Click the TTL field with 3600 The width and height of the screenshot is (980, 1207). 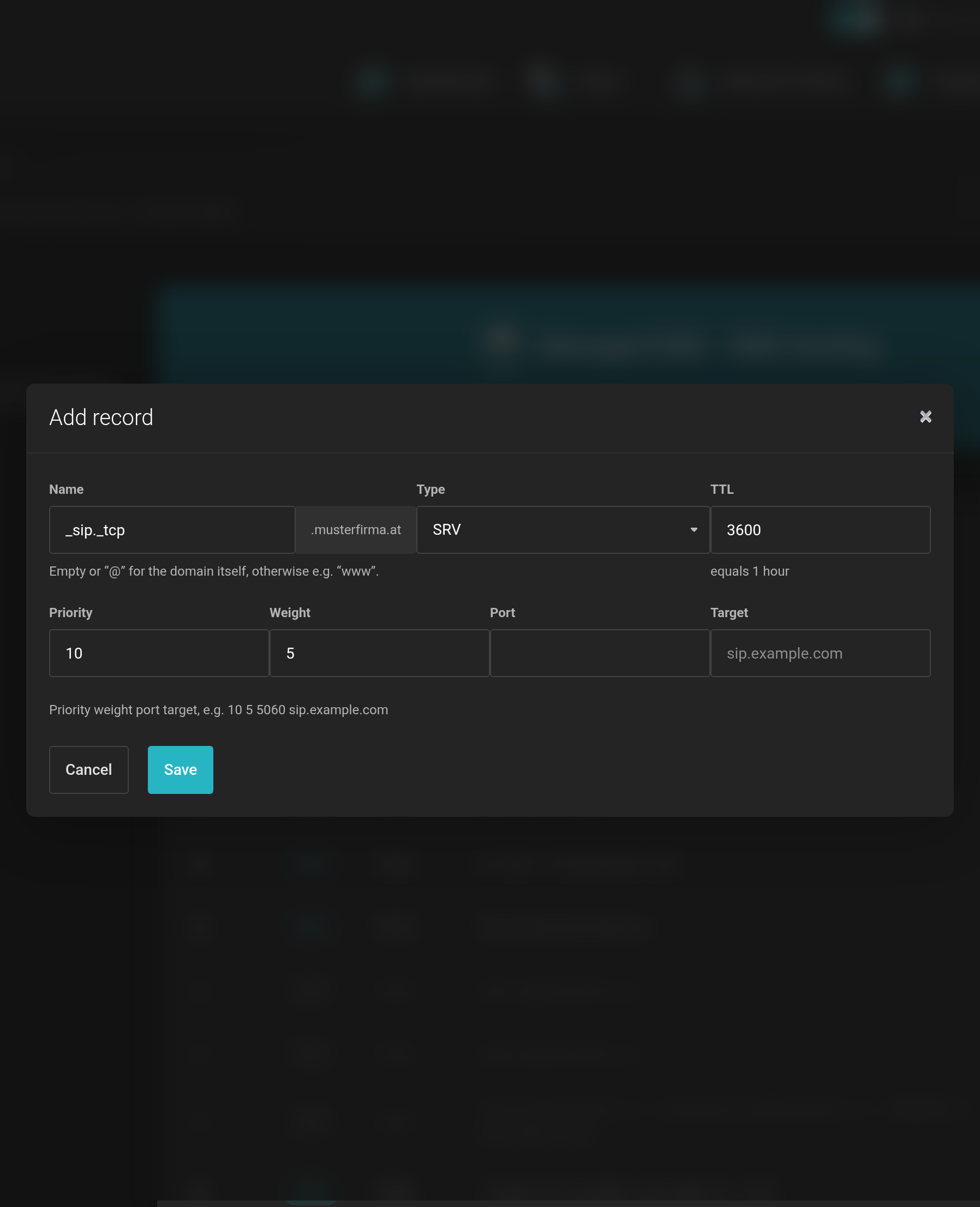820,529
